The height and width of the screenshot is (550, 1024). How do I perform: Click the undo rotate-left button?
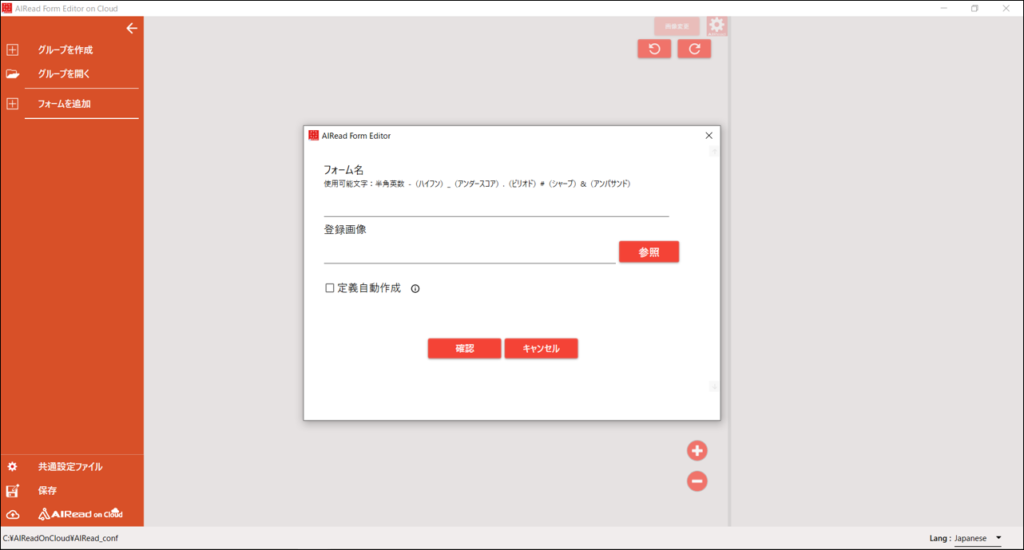[x=654, y=49]
